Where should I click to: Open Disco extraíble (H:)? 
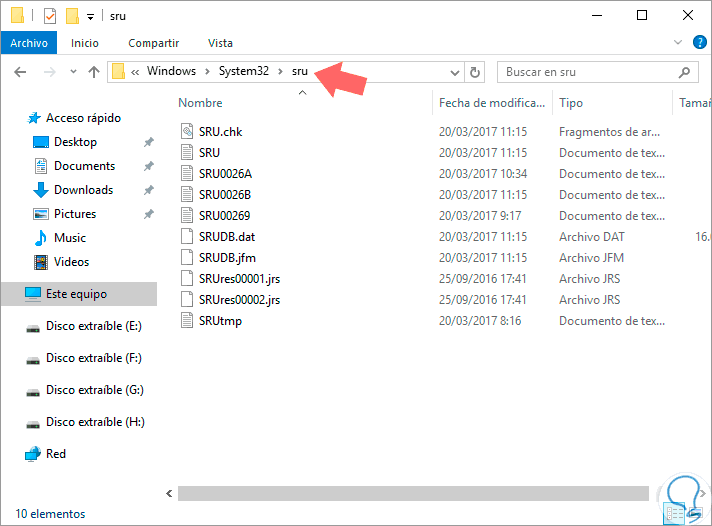coord(95,422)
